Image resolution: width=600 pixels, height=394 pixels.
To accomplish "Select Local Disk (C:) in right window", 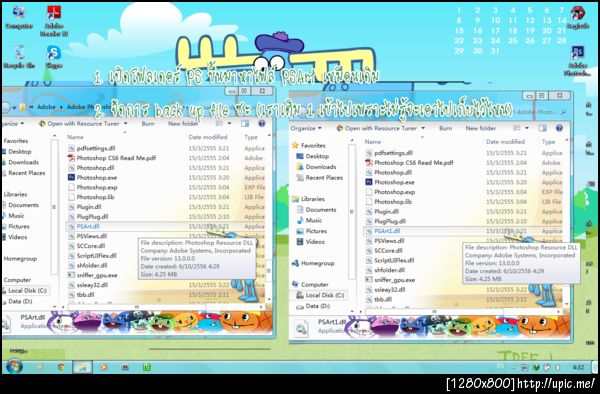I will point(325,295).
